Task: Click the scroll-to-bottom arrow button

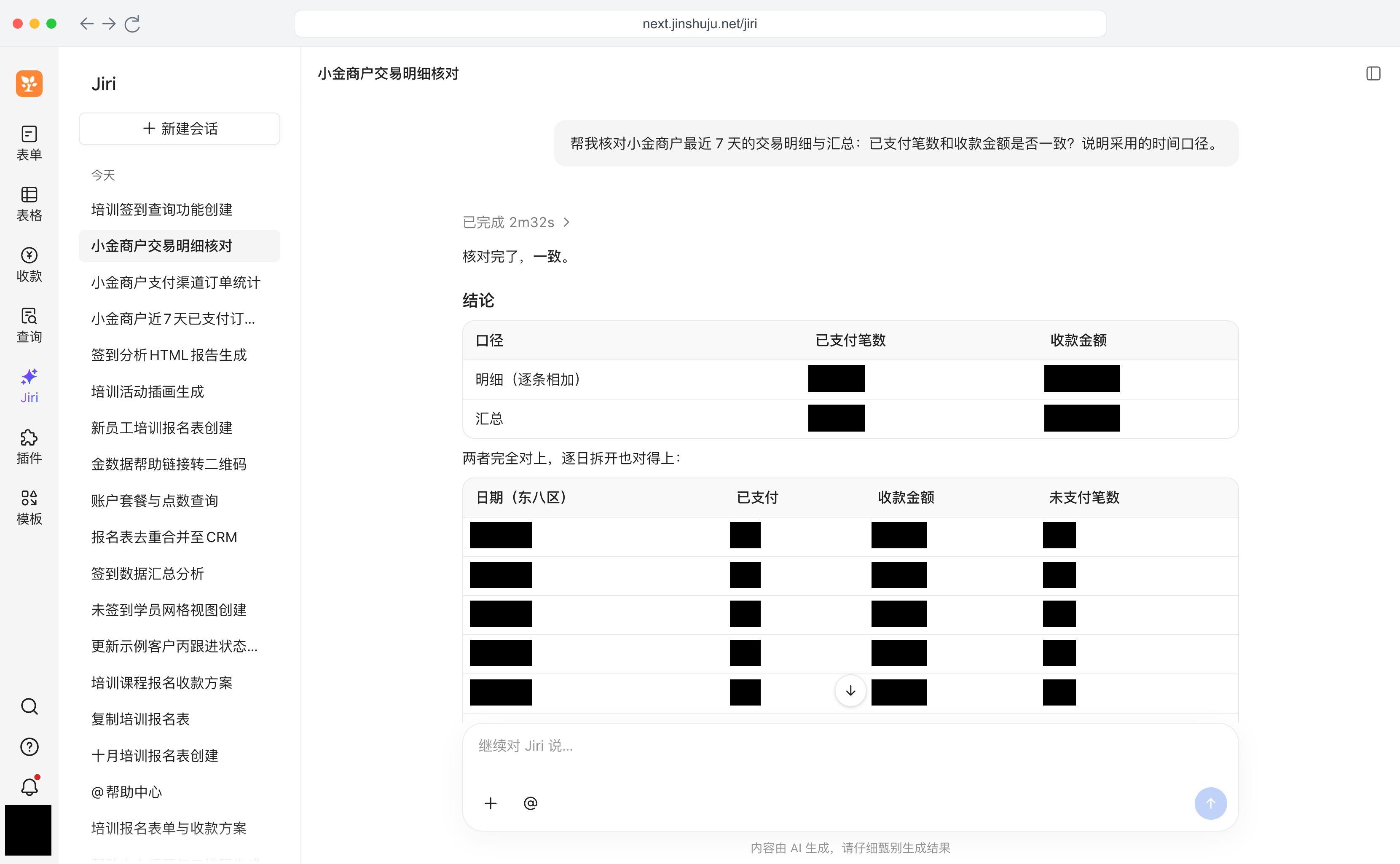Action: click(850, 690)
